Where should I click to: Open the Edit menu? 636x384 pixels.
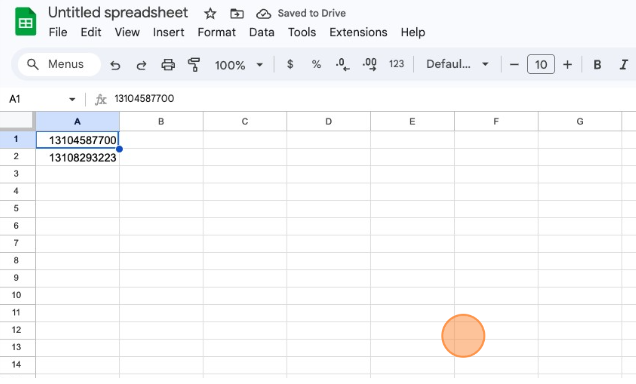click(91, 32)
